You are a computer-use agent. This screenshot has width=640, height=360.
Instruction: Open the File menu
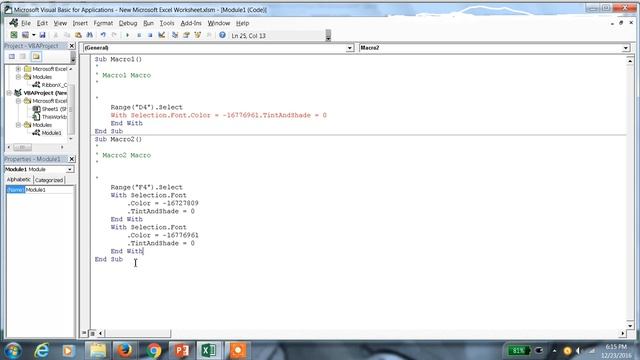point(26,23)
